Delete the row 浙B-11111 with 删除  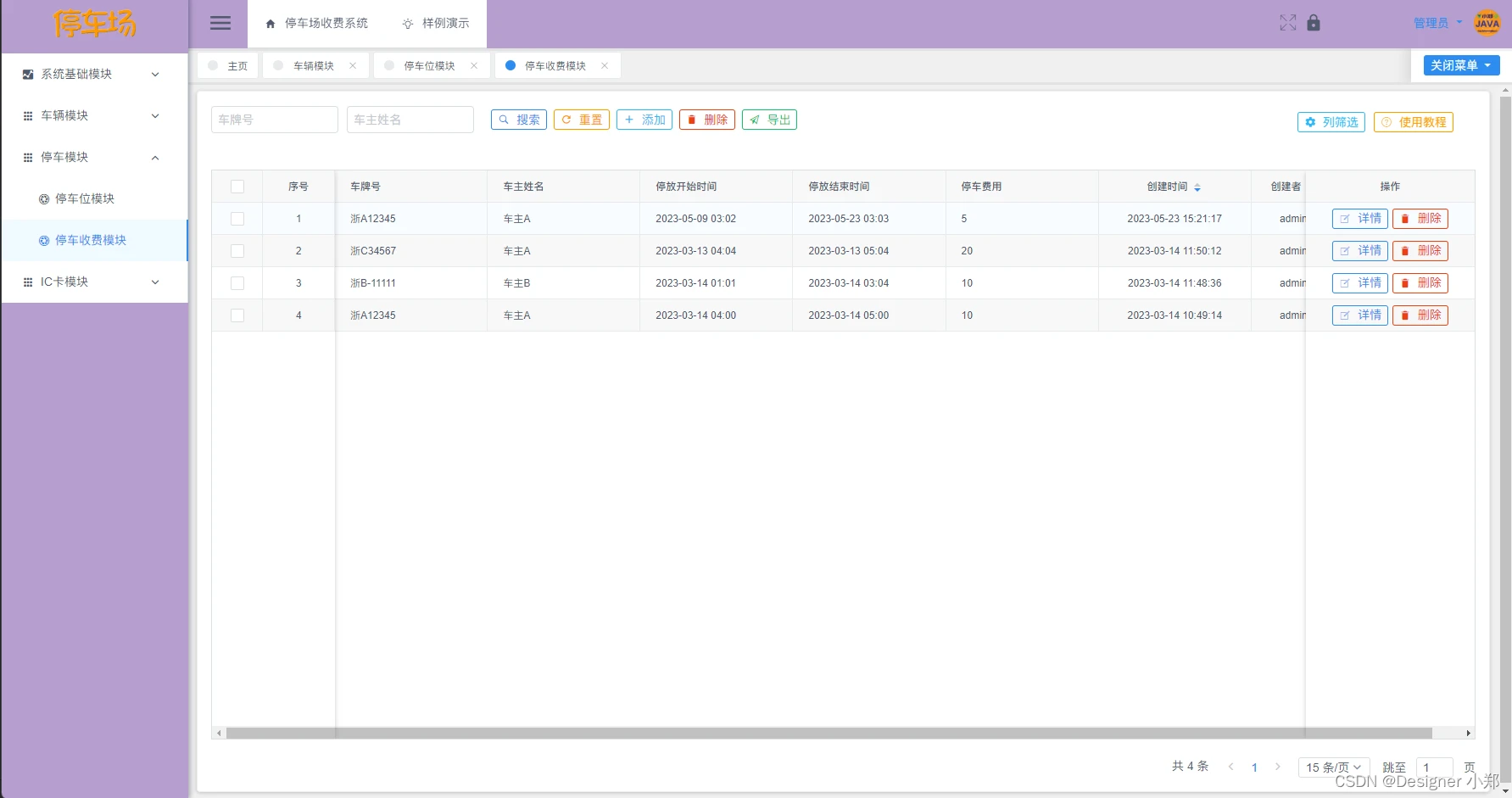pos(1420,283)
